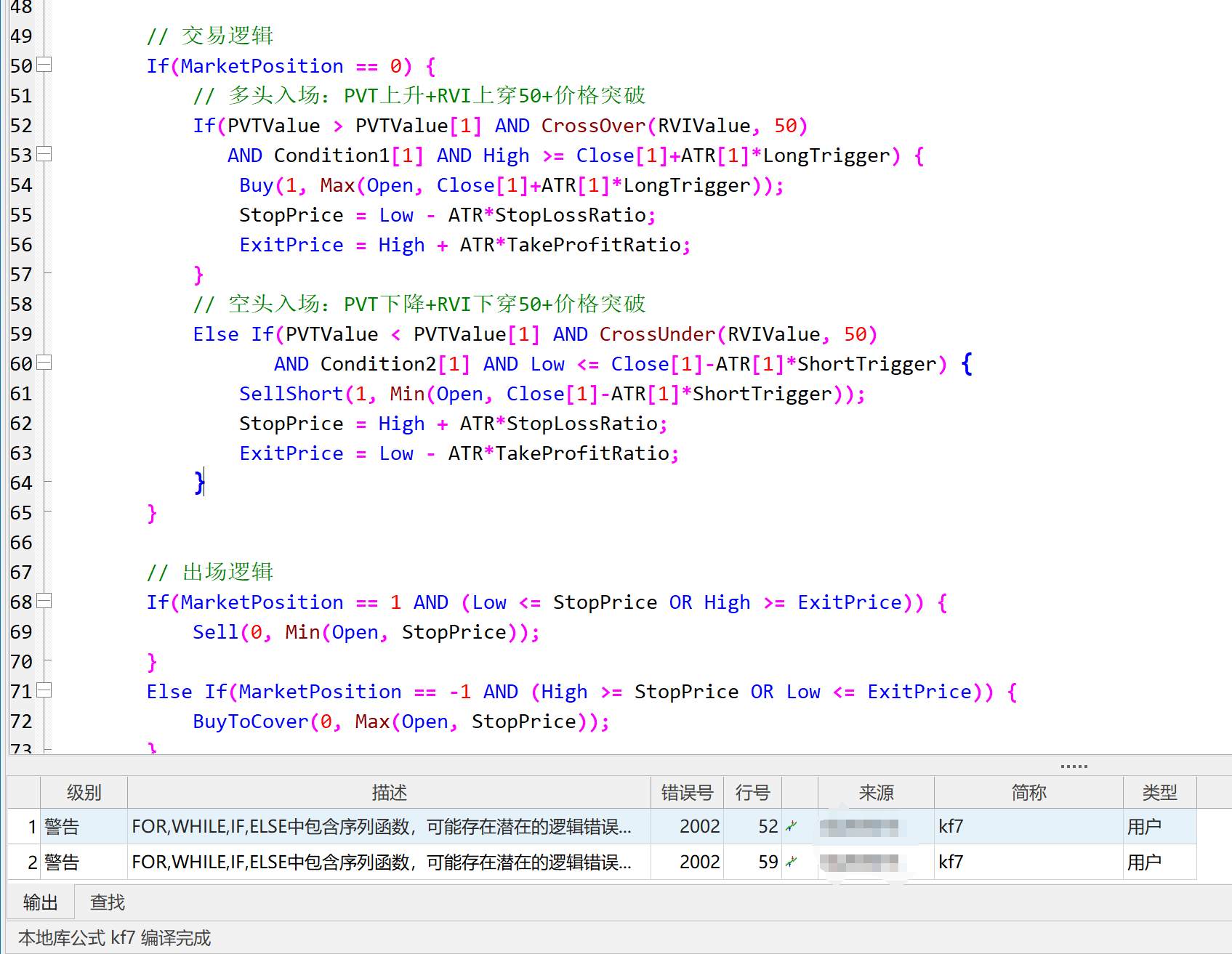This screenshot has height=954, width=1232.
Task: Click the 描述 column header
Action: tap(389, 793)
